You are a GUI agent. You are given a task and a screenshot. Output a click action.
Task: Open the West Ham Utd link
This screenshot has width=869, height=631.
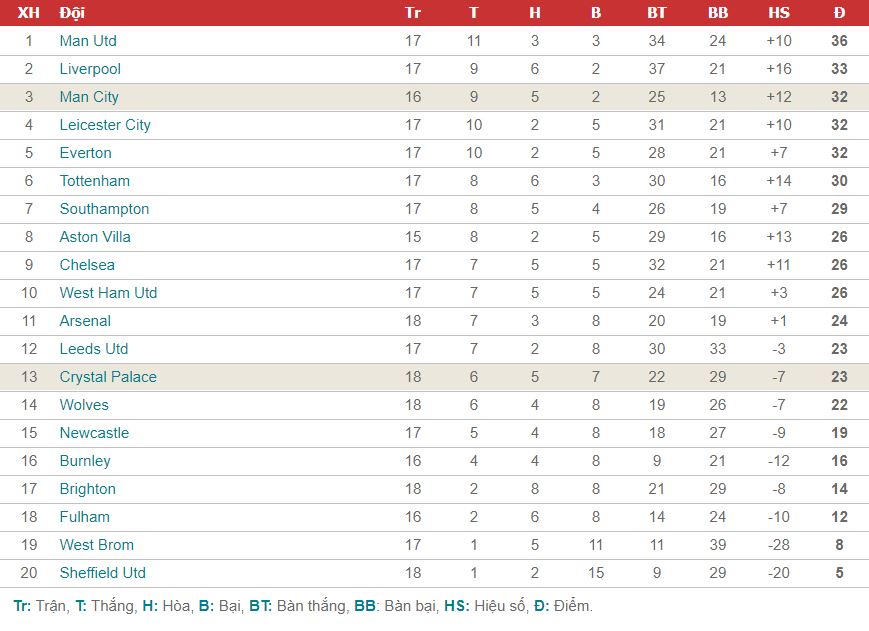tap(109, 293)
